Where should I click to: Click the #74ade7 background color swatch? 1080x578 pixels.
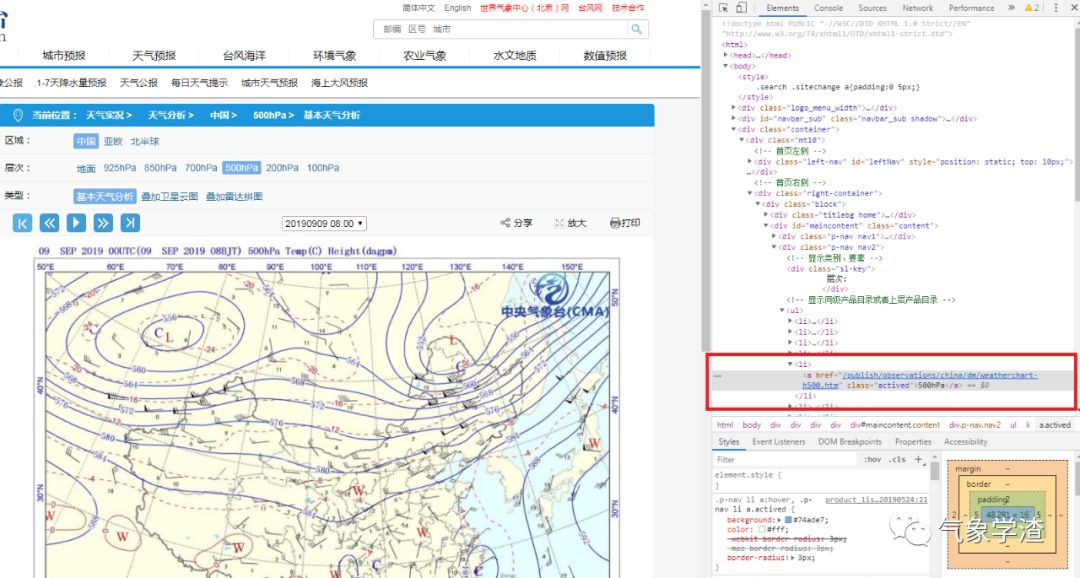787,520
